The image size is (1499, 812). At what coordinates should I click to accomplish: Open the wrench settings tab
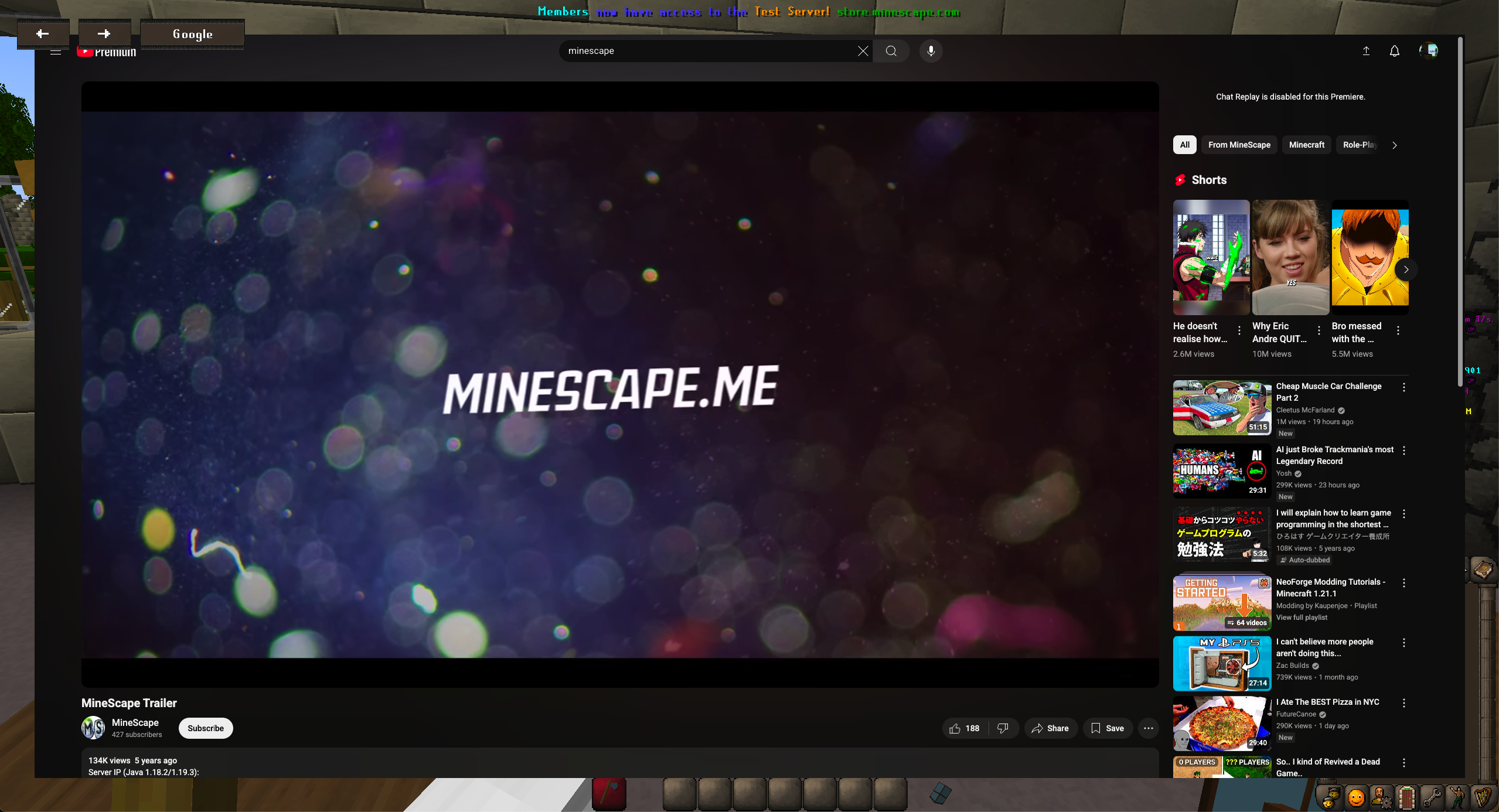(x=1432, y=797)
